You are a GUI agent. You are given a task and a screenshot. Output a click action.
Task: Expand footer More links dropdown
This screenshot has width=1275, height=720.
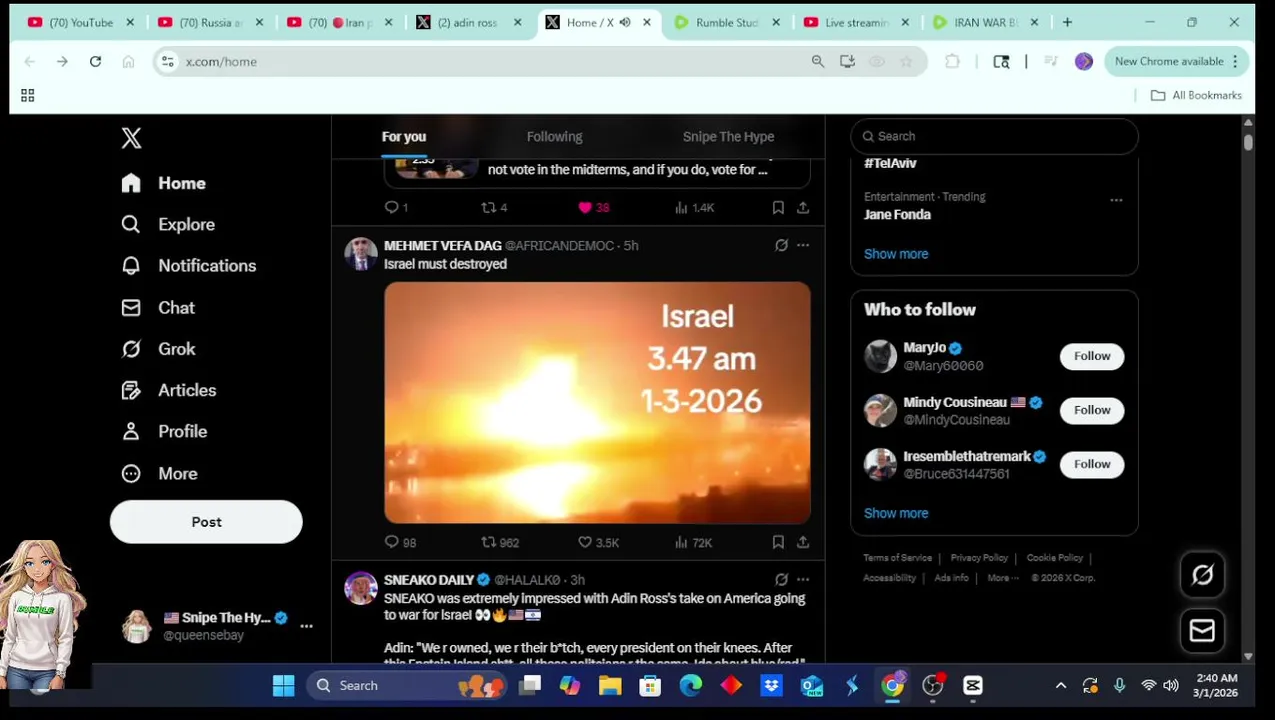pos(1003,578)
